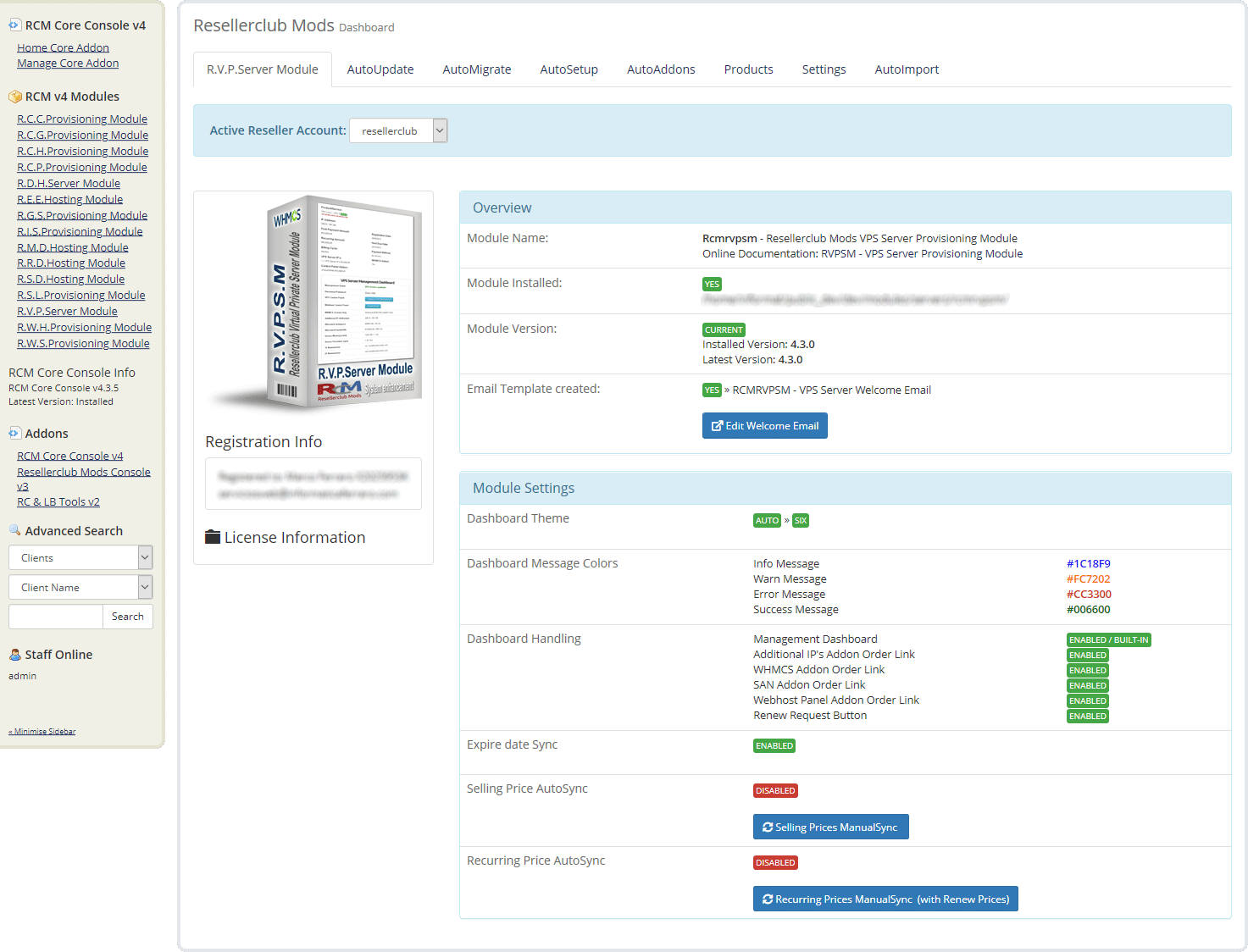1248x952 pixels.
Task: Open R.R.D.Hosting Module link
Action: point(71,263)
